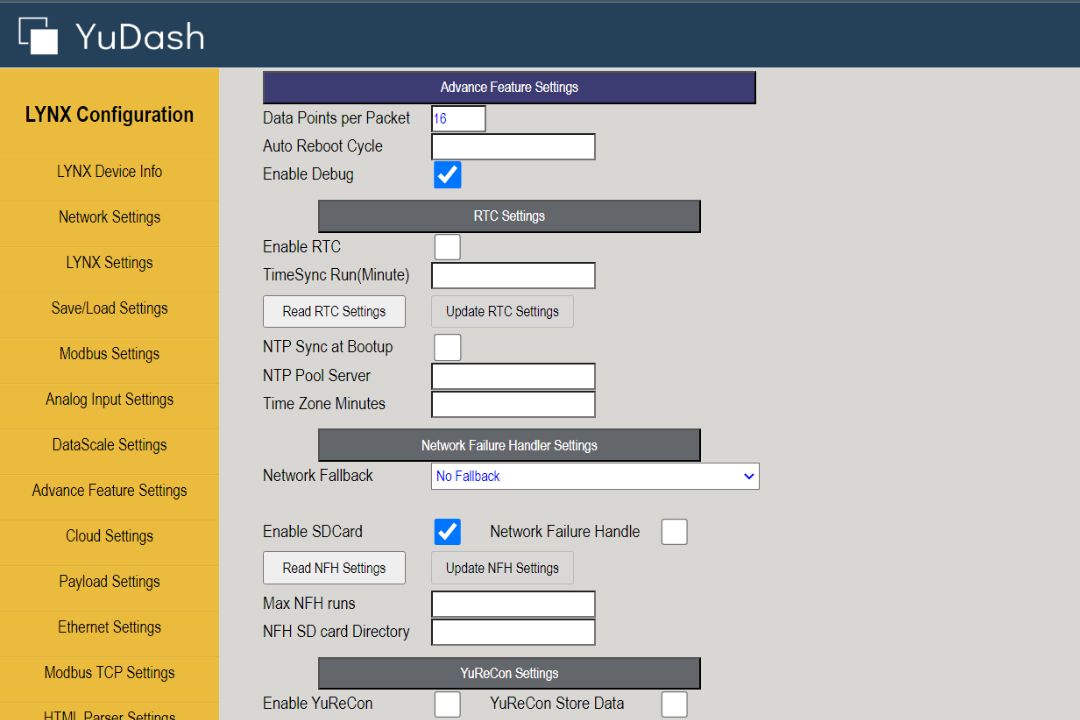This screenshot has width=1080, height=720.
Task: Open the Network Fallback dropdown
Action: pos(595,476)
